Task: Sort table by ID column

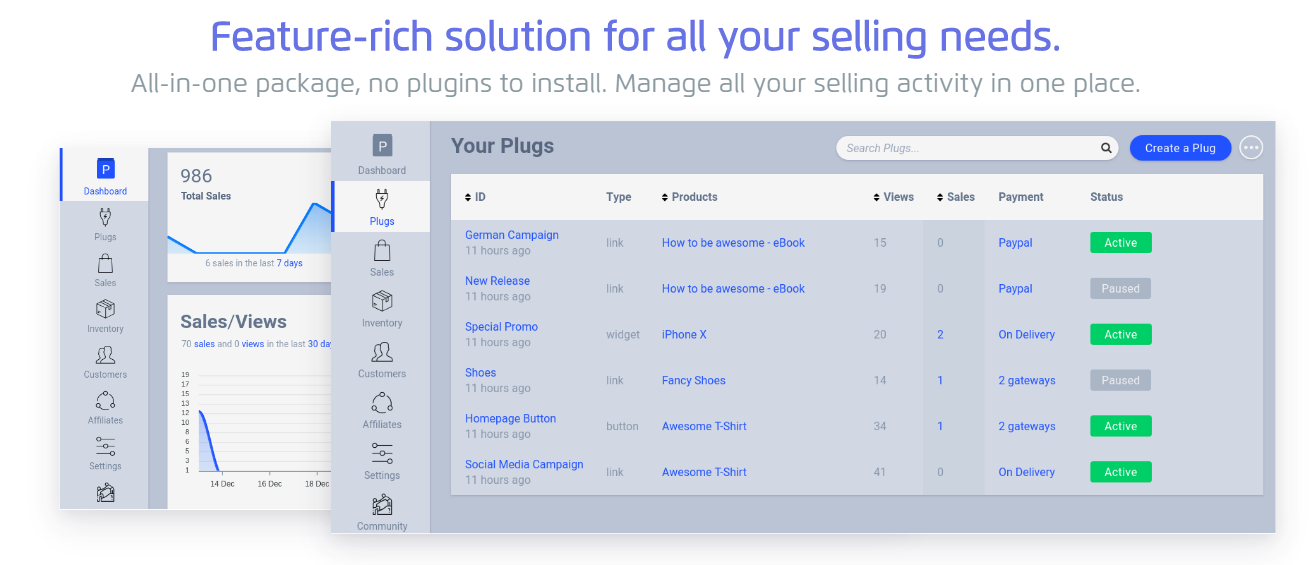Action: click(475, 197)
